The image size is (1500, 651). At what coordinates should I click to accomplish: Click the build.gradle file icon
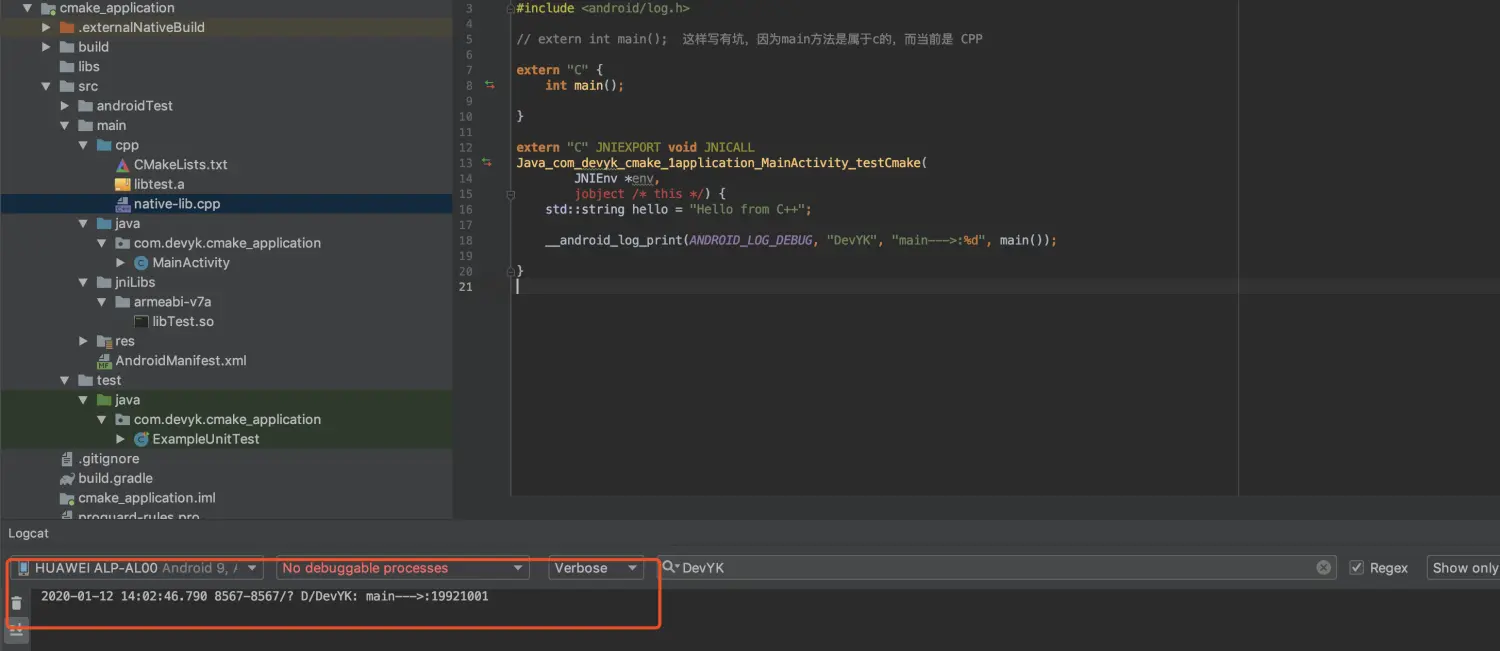point(67,478)
